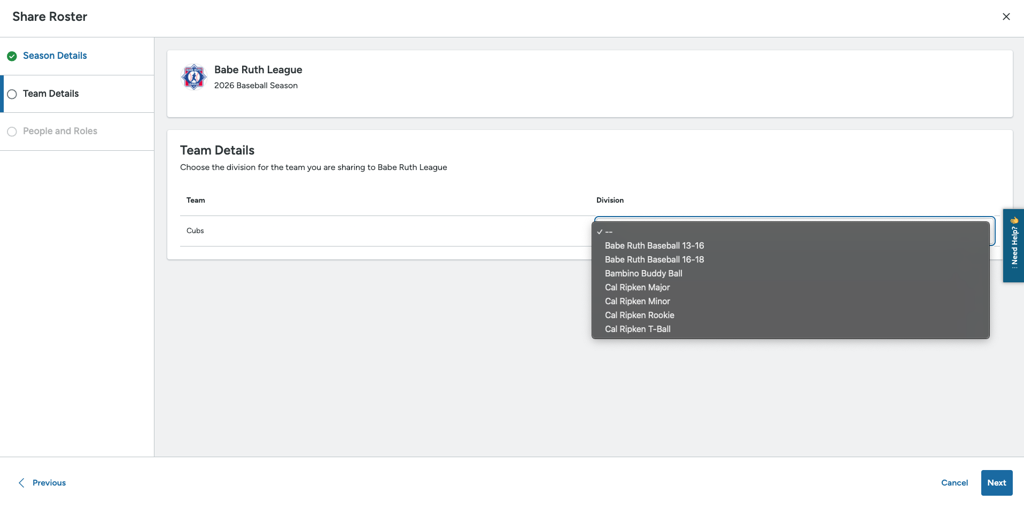
Task: Click the Cubs team name
Action: tap(195, 230)
